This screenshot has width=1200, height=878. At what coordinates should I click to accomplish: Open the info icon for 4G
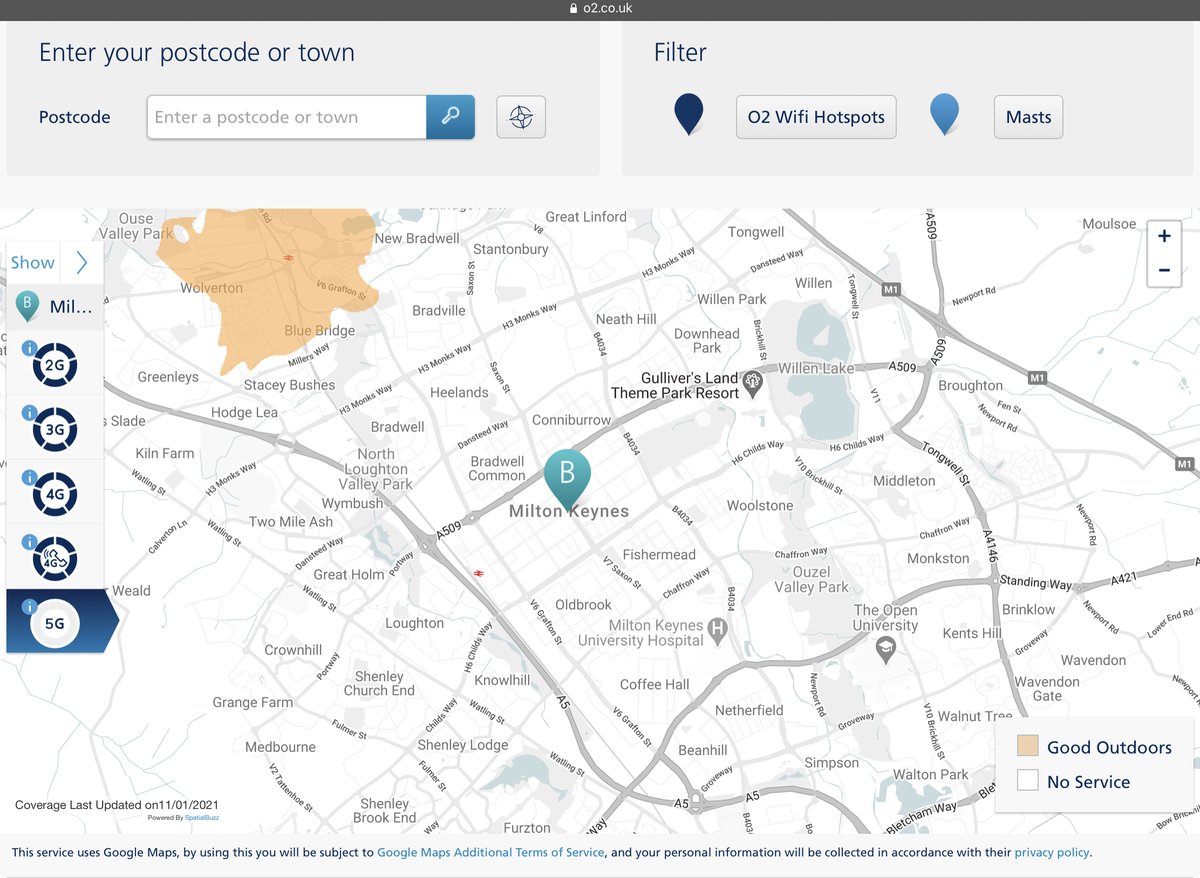29,478
